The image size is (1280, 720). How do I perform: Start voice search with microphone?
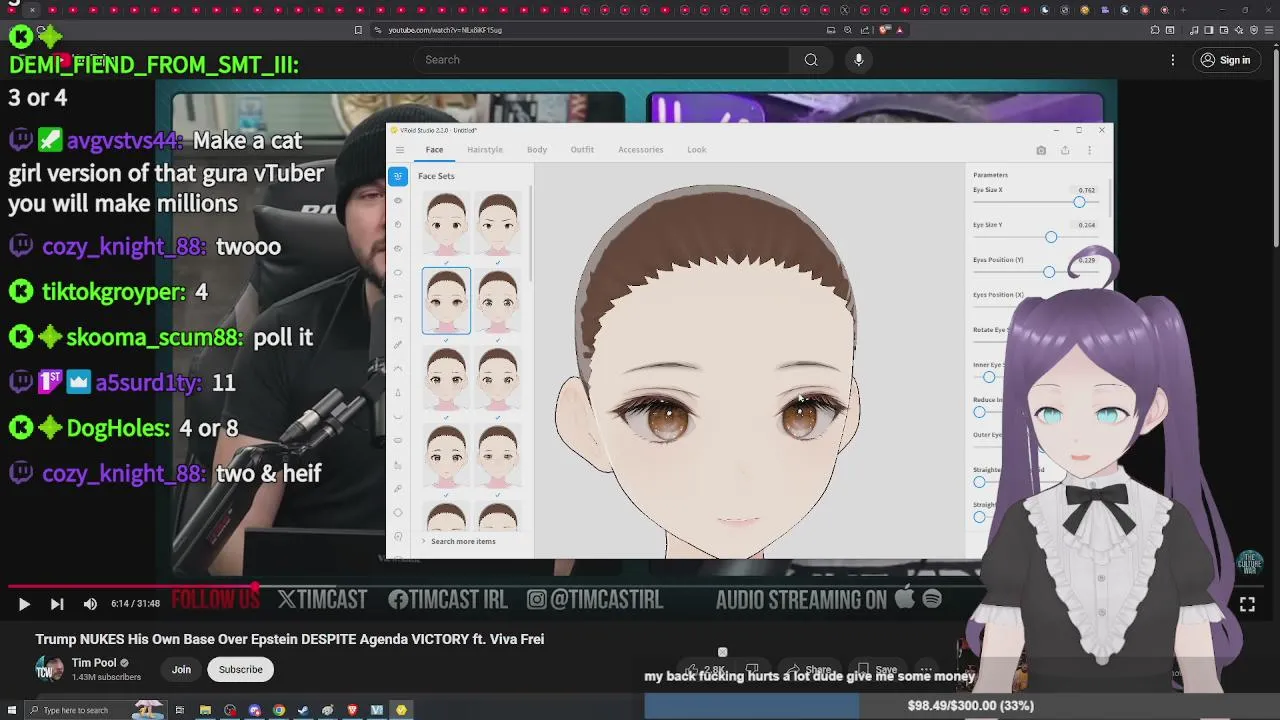[858, 60]
